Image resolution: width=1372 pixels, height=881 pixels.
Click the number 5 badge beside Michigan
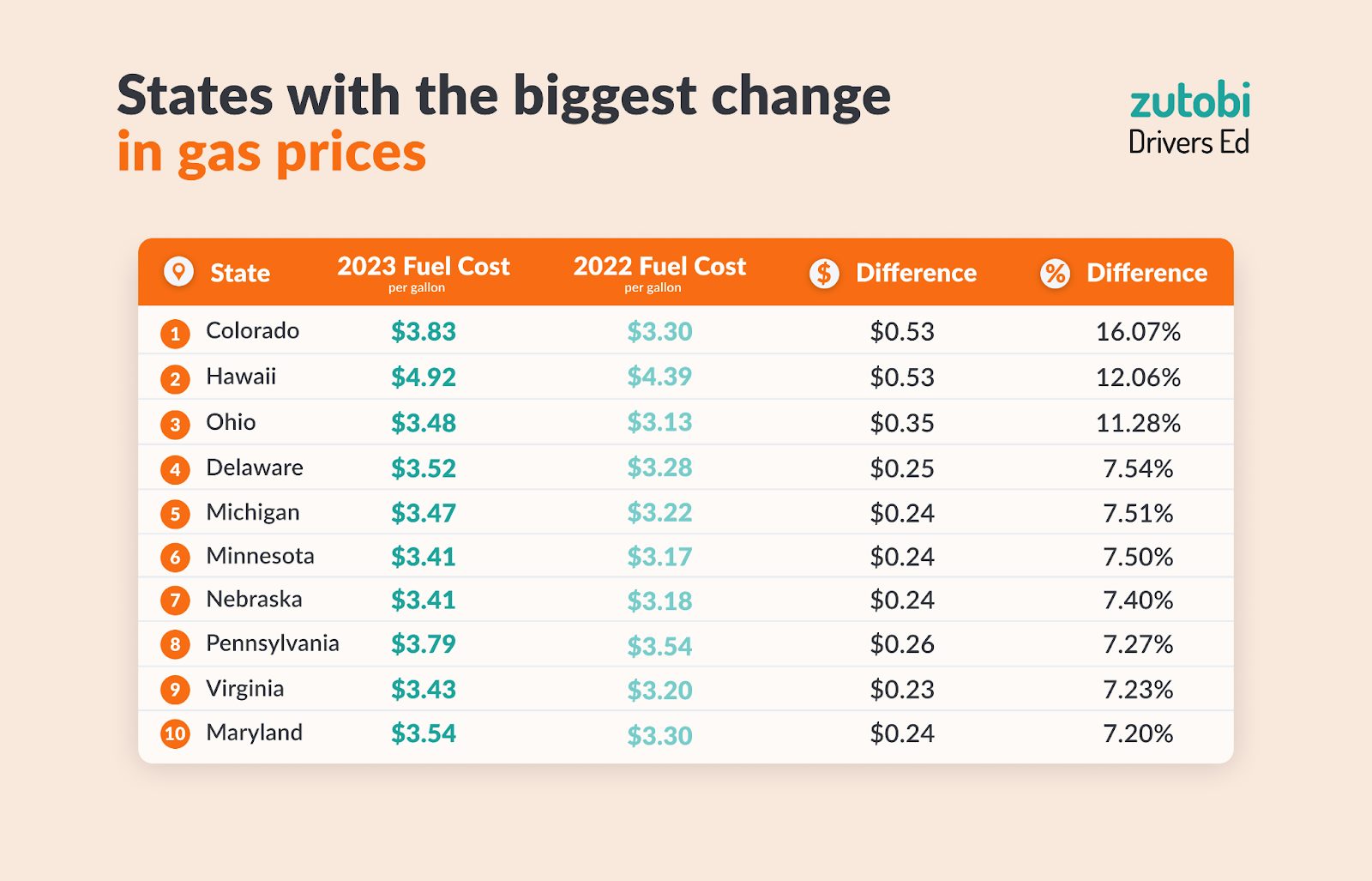coord(175,514)
